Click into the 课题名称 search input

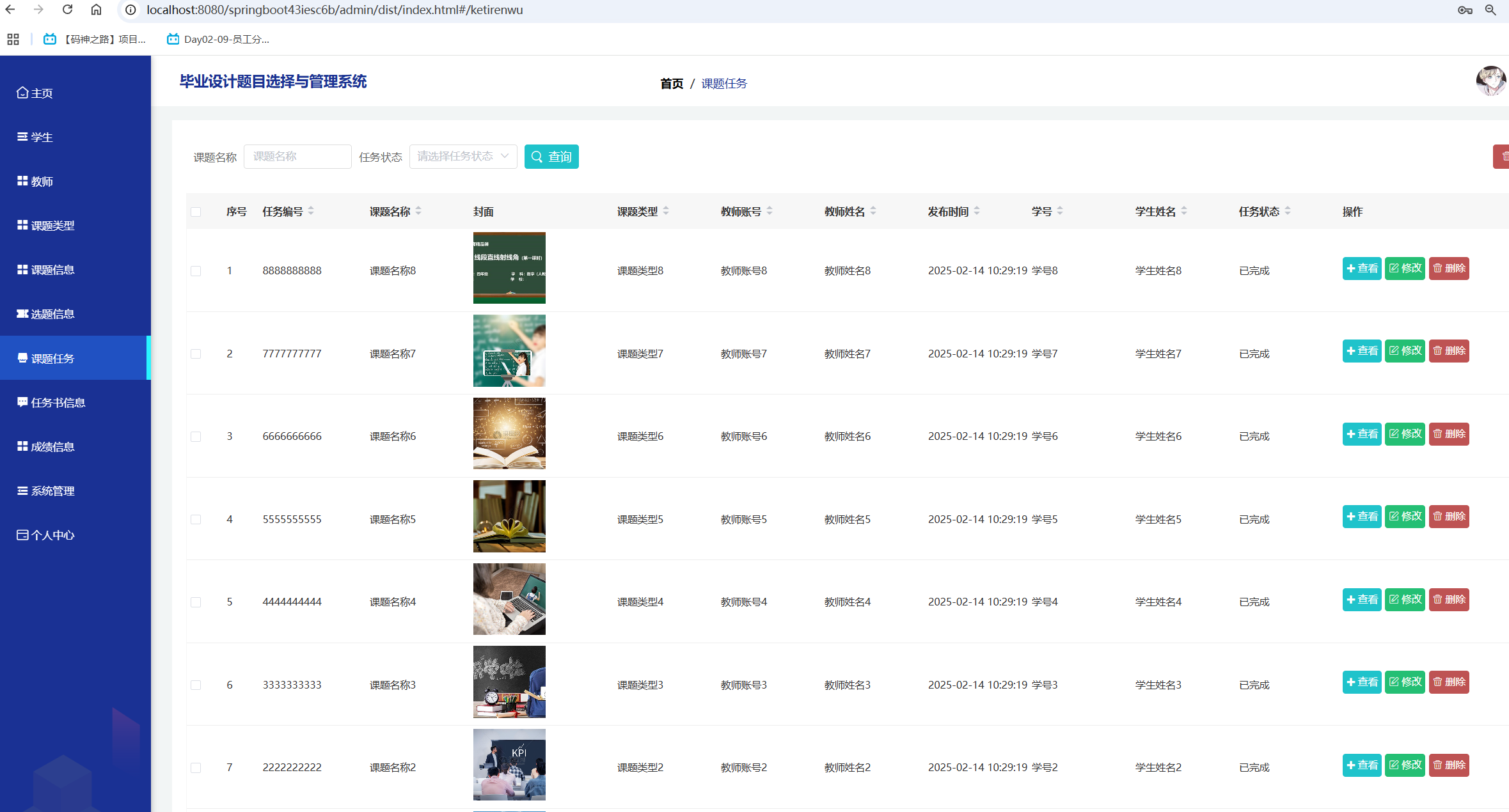pyautogui.click(x=297, y=157)
